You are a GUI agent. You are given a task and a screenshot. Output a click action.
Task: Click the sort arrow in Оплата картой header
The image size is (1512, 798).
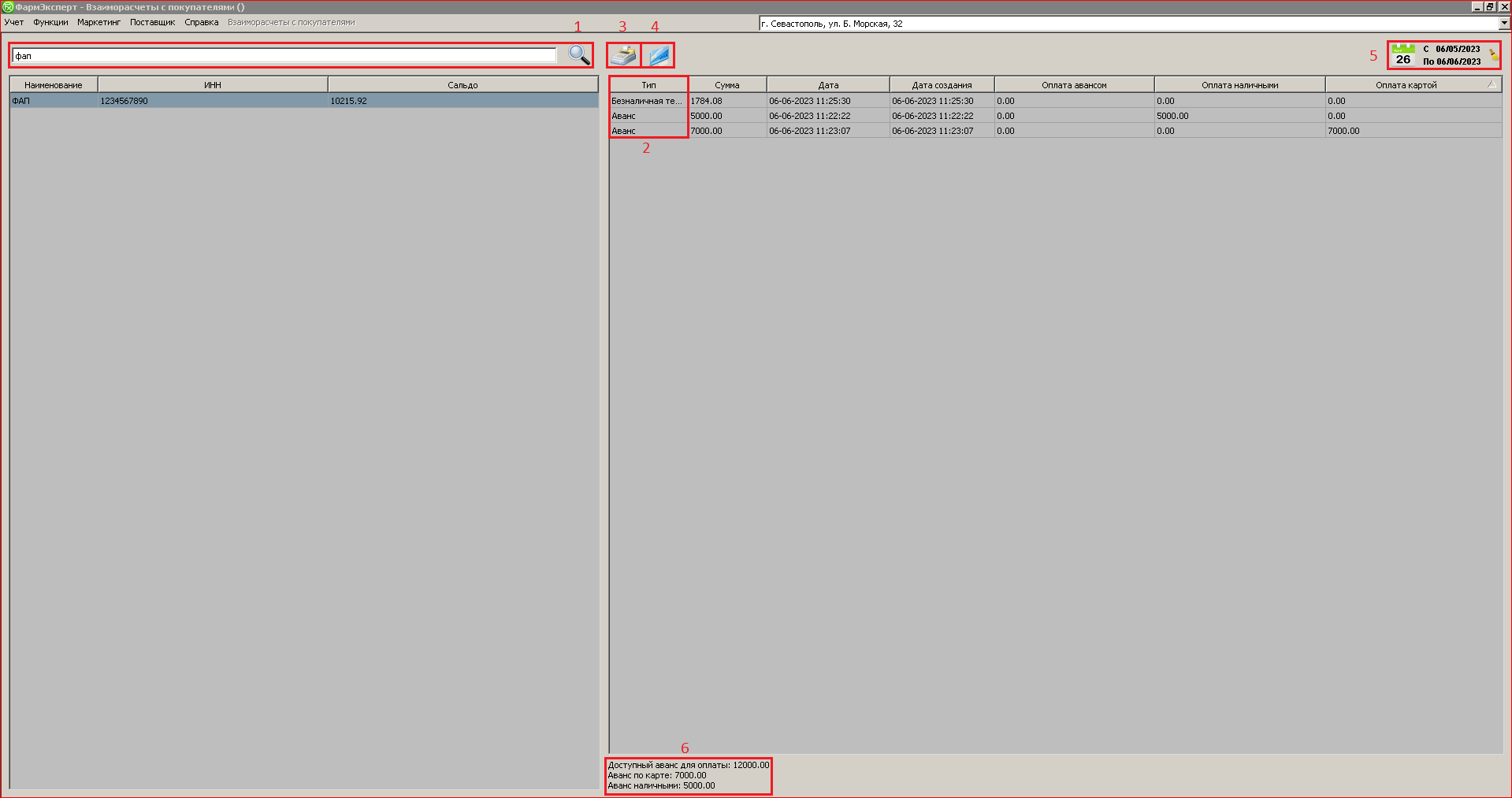(1492, 84)
